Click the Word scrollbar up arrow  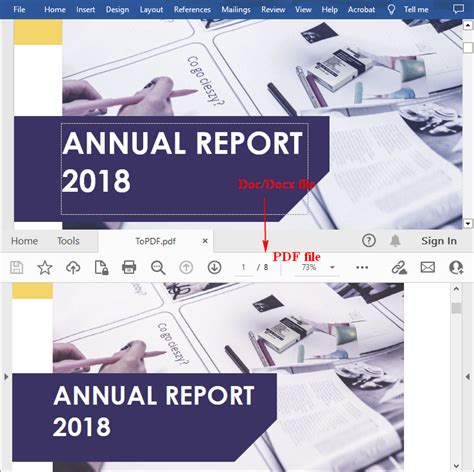(468, 25)
